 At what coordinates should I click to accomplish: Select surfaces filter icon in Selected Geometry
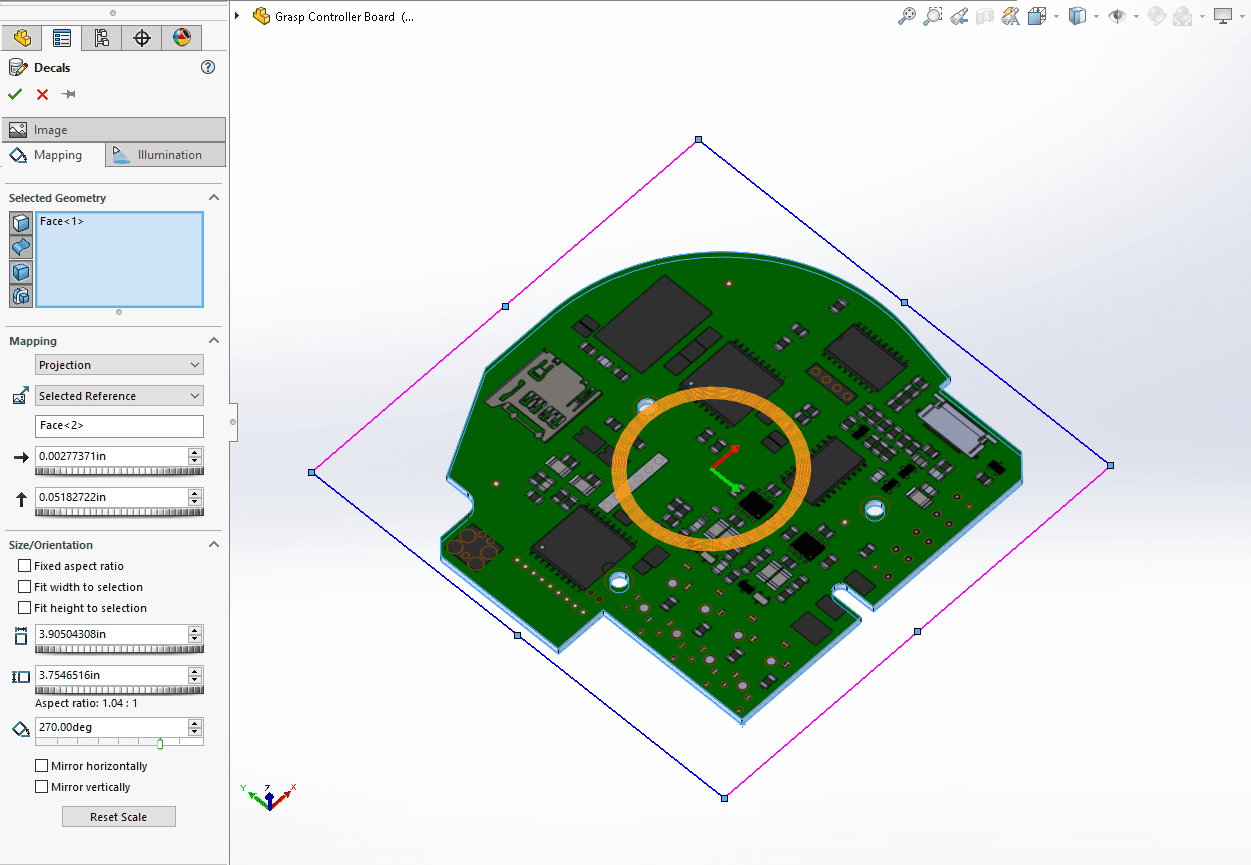[x=21, y=247]
